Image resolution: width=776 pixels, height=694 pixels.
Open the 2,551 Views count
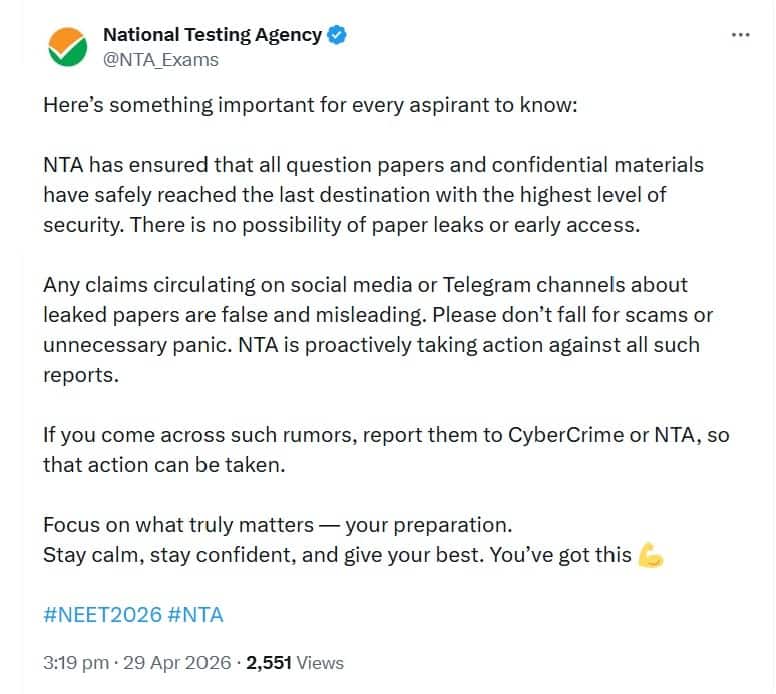[295, 663]
